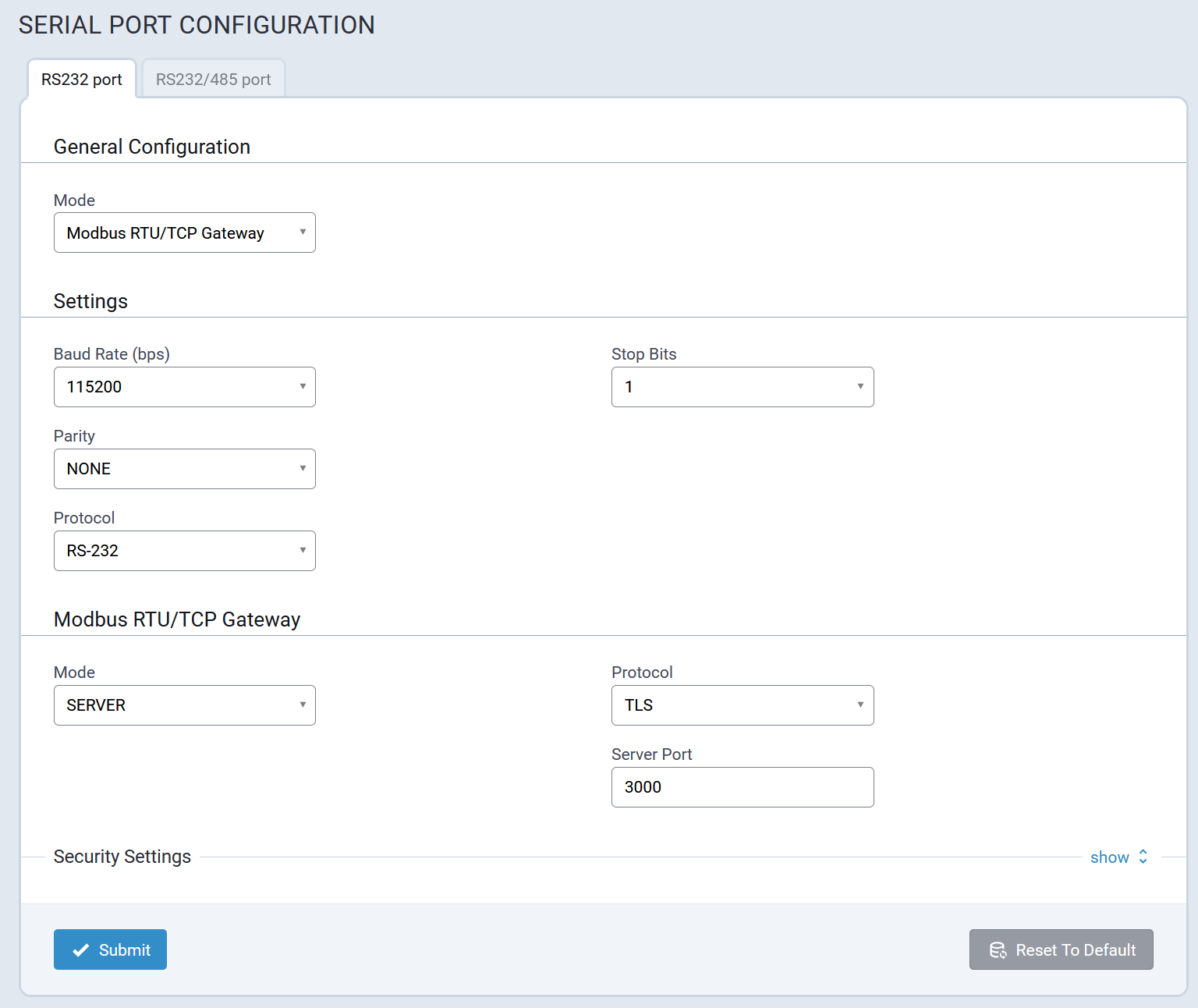Click the Baud Rate dropdown arrow
The image size is (1198, 1008).
(x=303, y=387)
